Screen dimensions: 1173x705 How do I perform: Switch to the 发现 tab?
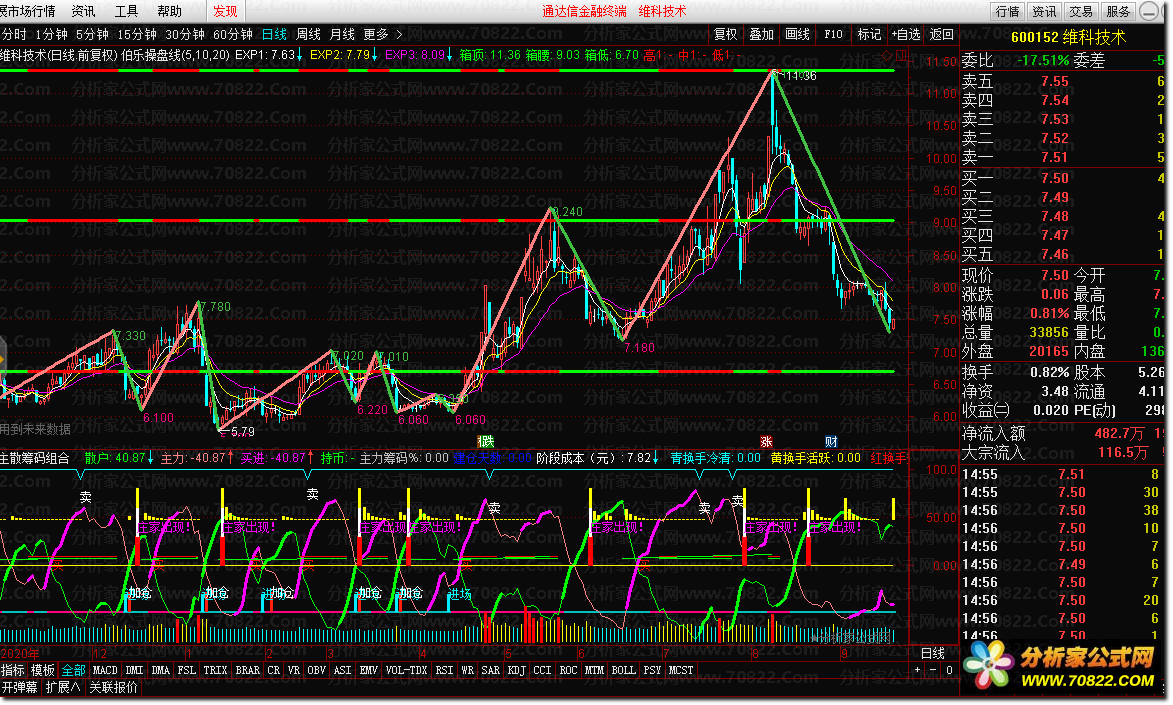(x=225, y=10)
